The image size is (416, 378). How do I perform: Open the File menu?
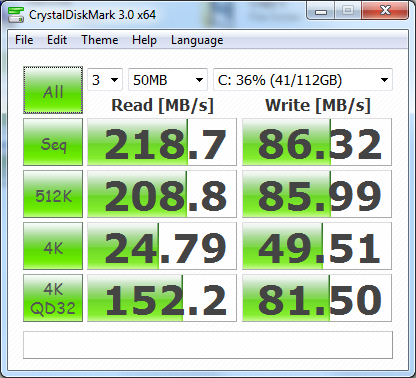[x=24, y=40]
